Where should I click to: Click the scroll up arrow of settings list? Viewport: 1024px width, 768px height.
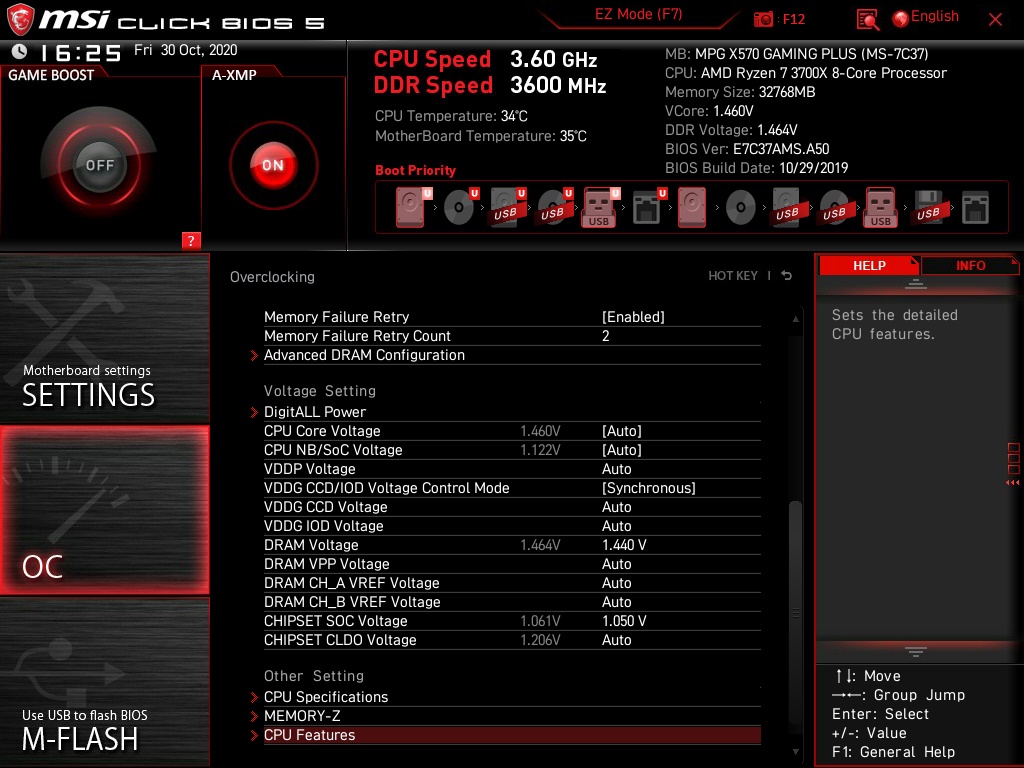[x=795, y=319]
